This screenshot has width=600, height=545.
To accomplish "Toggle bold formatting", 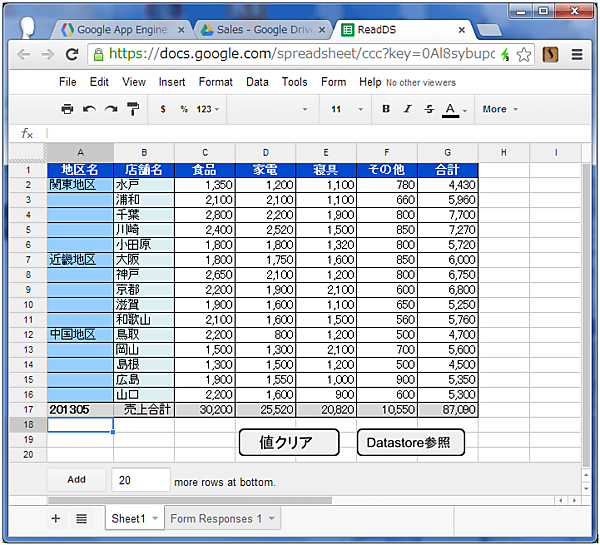I will pyautogui.click(x=386, y=109).
